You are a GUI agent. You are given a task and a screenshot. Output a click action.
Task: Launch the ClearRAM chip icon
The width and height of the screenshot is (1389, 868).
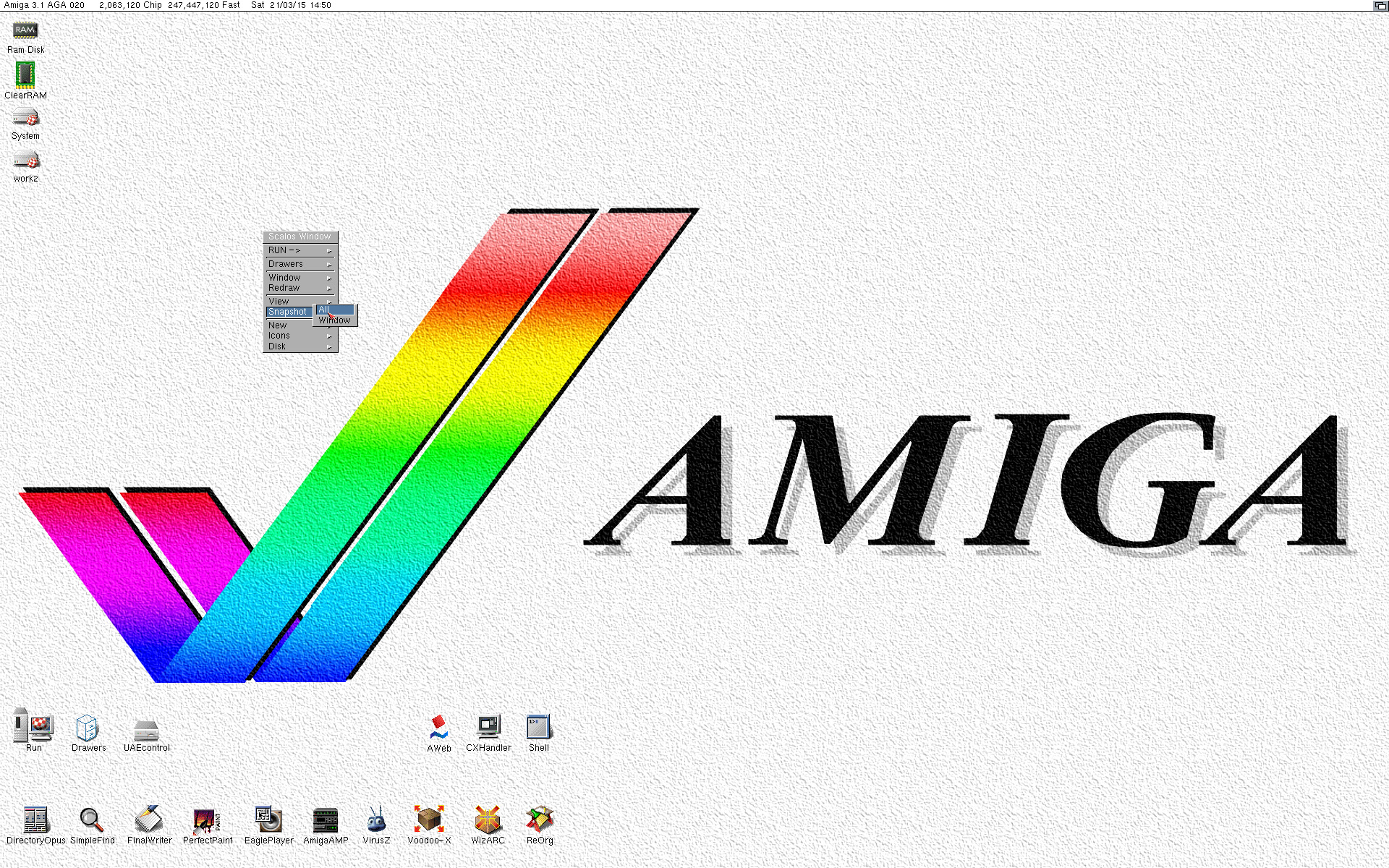(x=25, y=75)
